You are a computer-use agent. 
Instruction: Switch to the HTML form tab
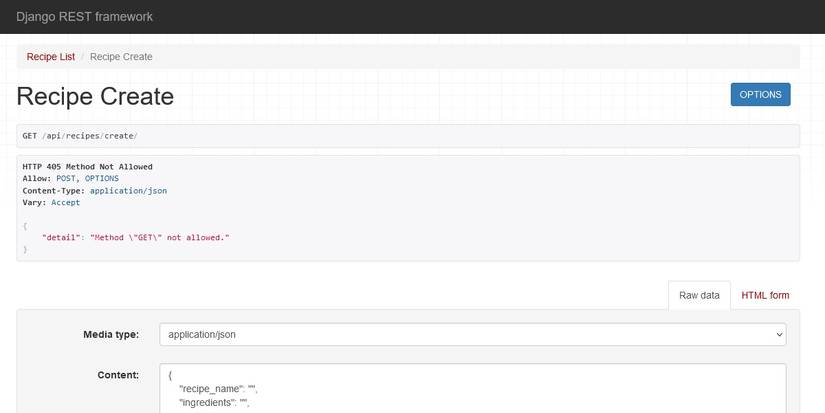pyautogui.click(x=765, y=295)
